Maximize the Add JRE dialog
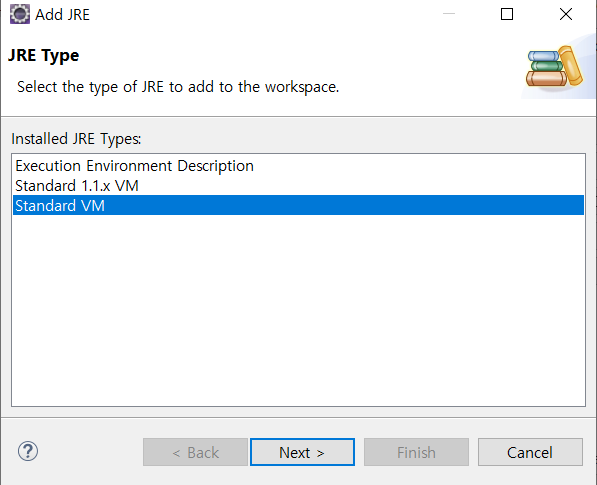597x485 pixels. pyautogui.click(x=507, y=14)
